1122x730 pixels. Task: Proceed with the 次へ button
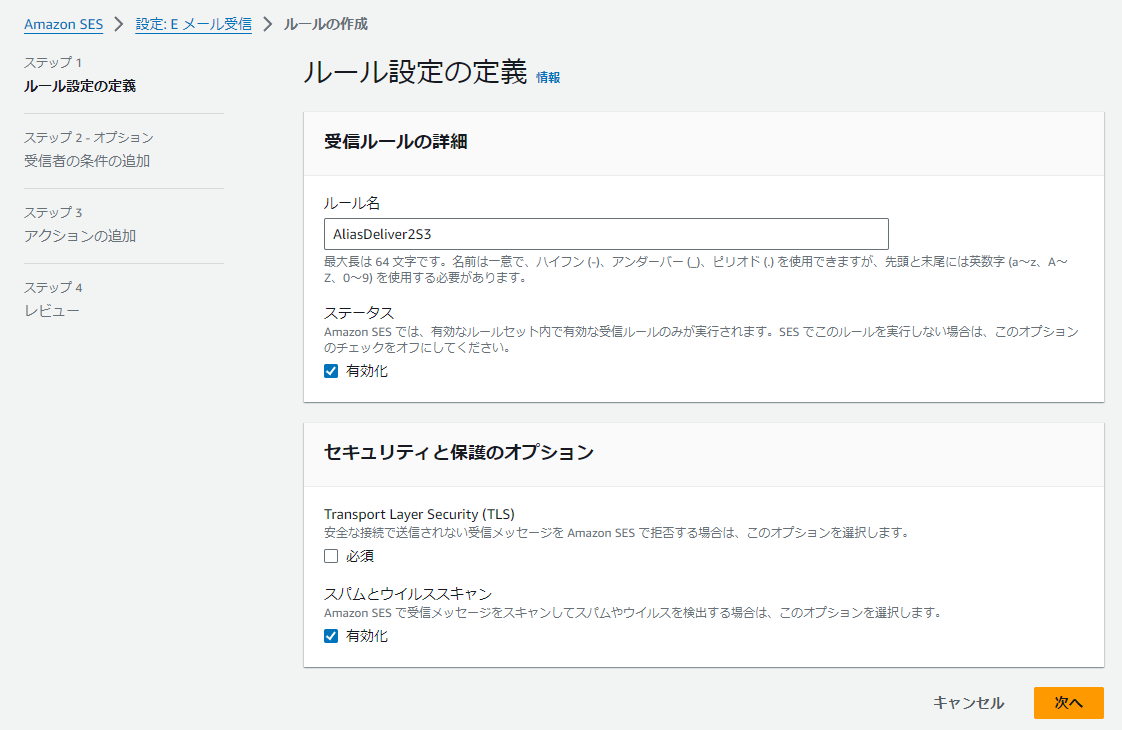(1068, 703)
